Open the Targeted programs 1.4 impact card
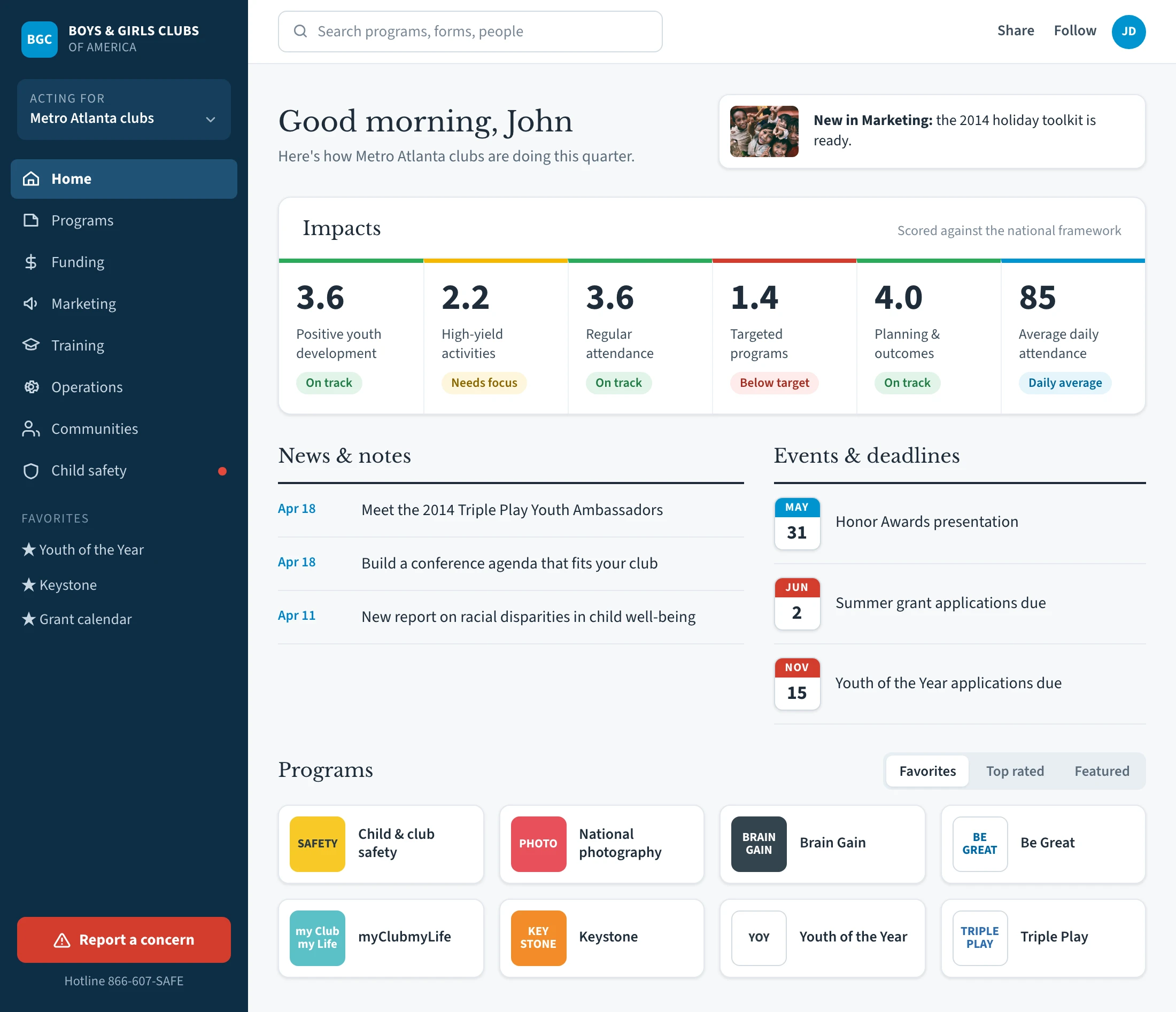 point(784,337)
